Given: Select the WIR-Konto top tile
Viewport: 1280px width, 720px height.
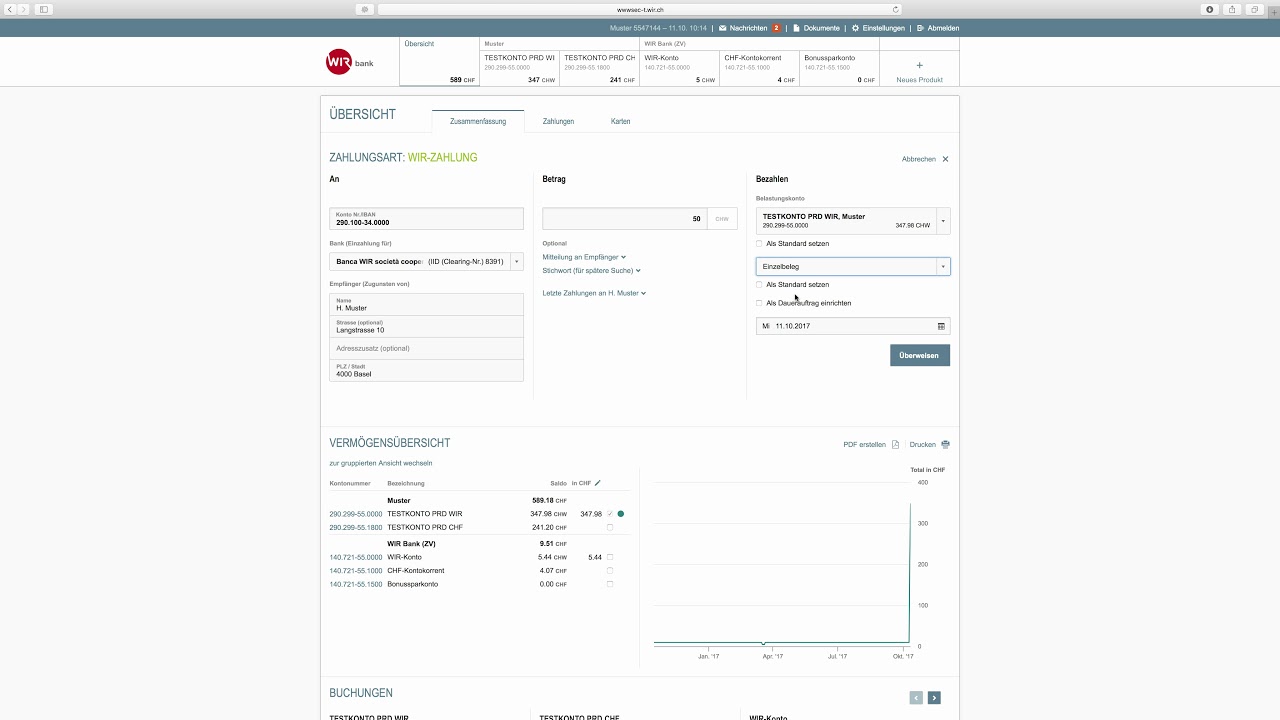Looking at the screenshot, I should click(679, 68).
